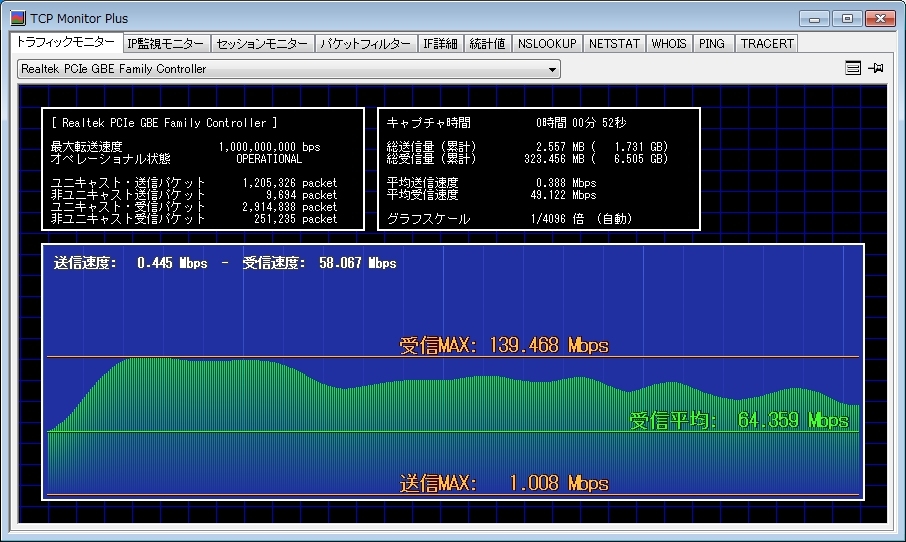Click the キャプチャ時間 statistics panel
The width and height of the screenshot is (906, 542).
coord(538,169)
